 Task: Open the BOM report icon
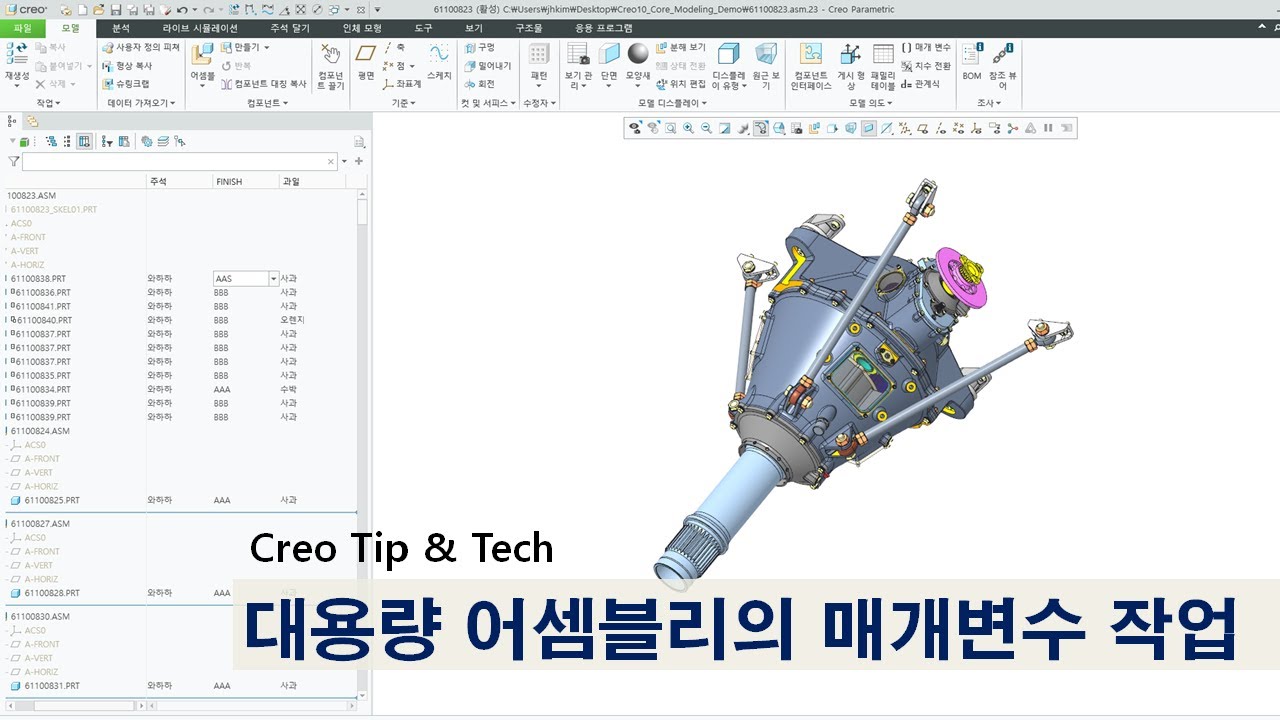tap(972, 61)
